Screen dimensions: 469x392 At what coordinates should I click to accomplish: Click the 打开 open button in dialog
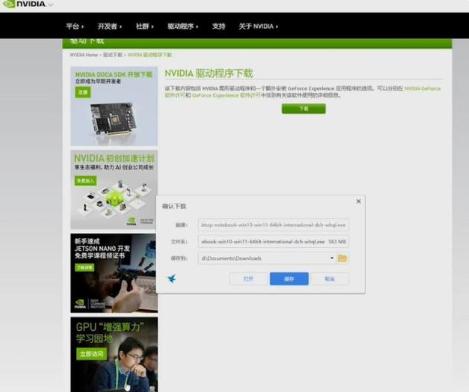coord(248,279)
